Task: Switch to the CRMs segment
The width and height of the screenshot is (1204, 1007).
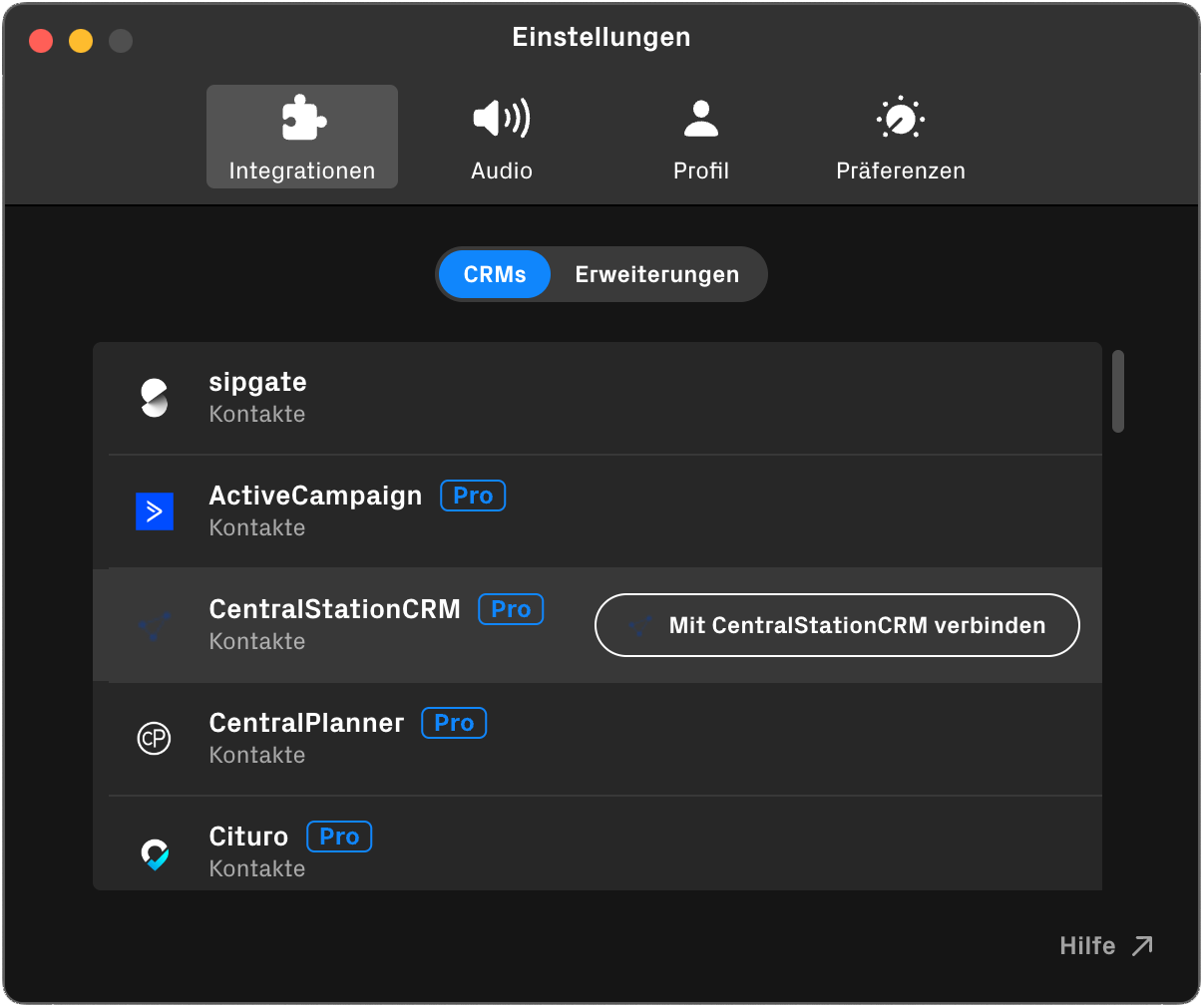Action: click(x=495, y=274)
